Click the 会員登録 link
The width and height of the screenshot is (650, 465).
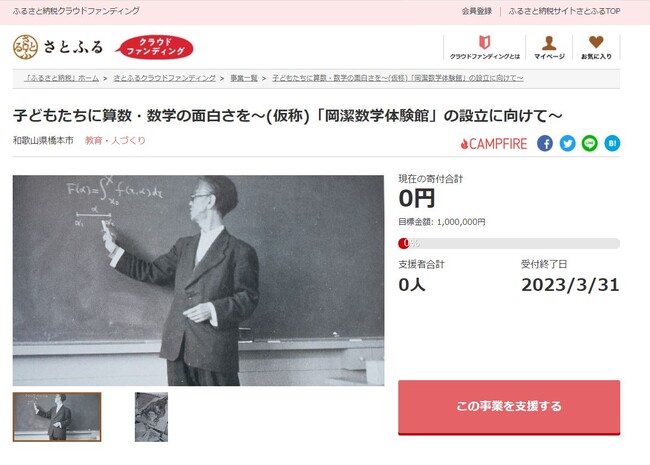tap(477, 11)
